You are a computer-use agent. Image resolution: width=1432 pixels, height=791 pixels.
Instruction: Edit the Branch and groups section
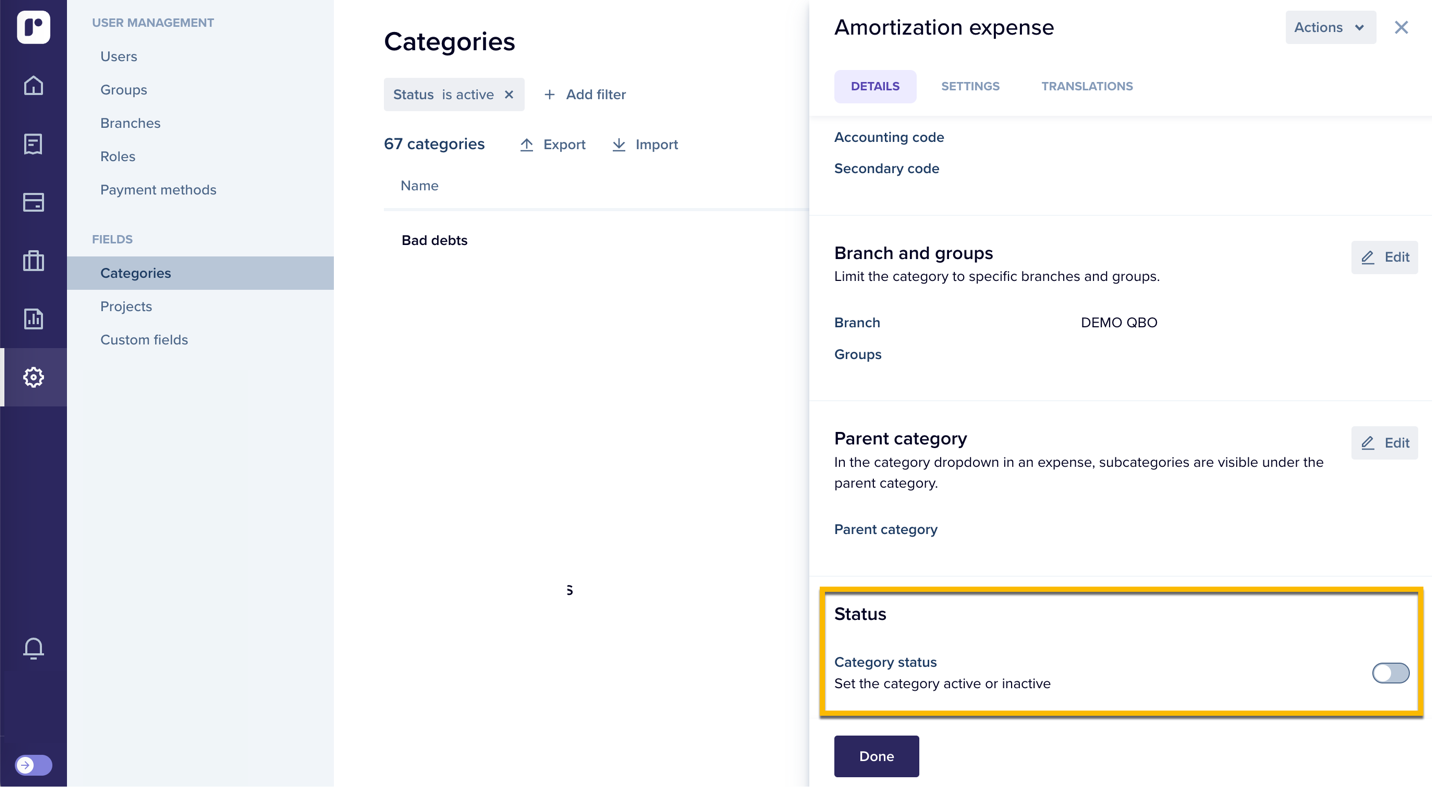(x=1384, y=257)
